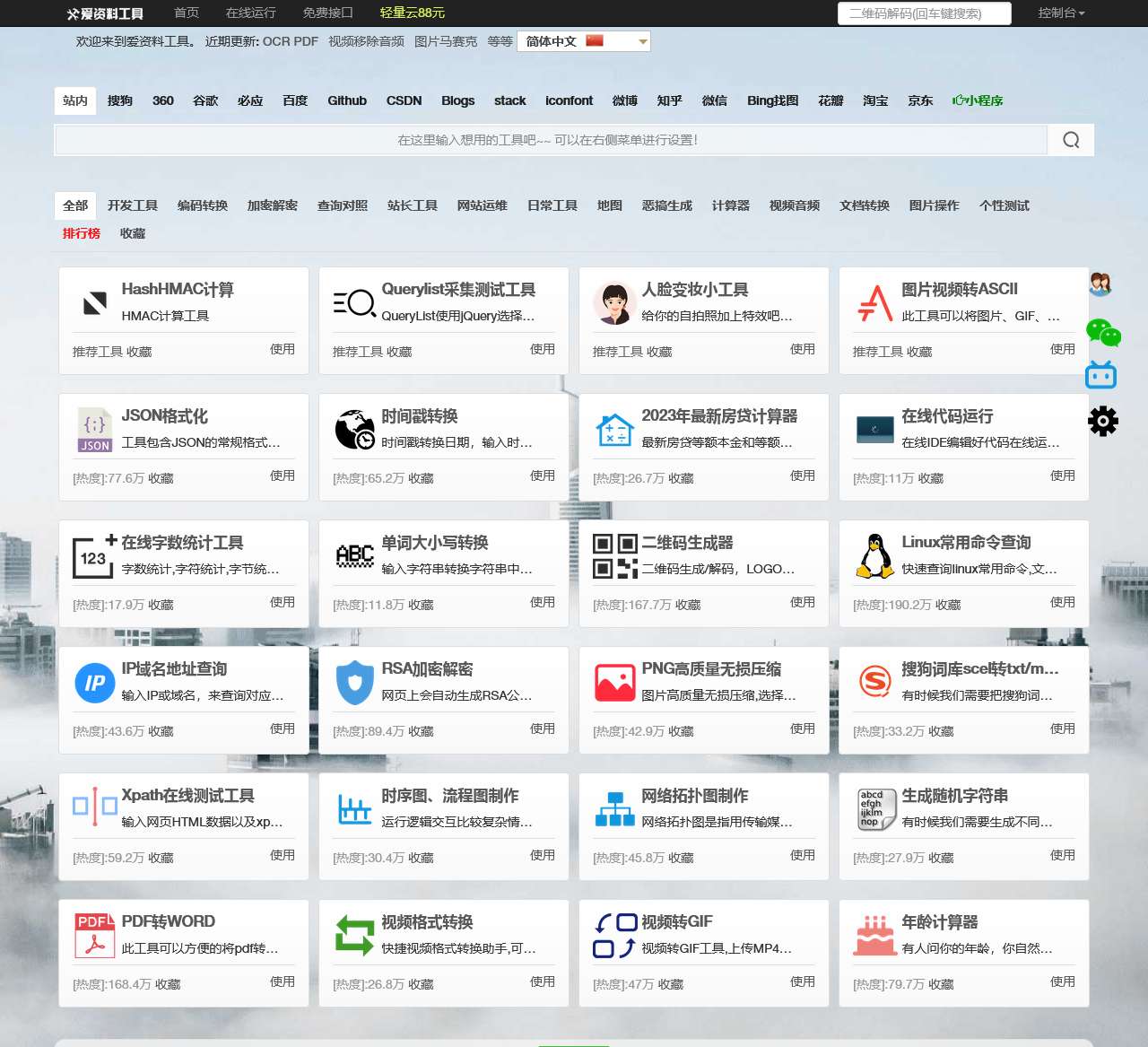The image size is (1148, 1047).
Task: Click 收藏 on the 时间戳转换 card
Action: point(421,478)
